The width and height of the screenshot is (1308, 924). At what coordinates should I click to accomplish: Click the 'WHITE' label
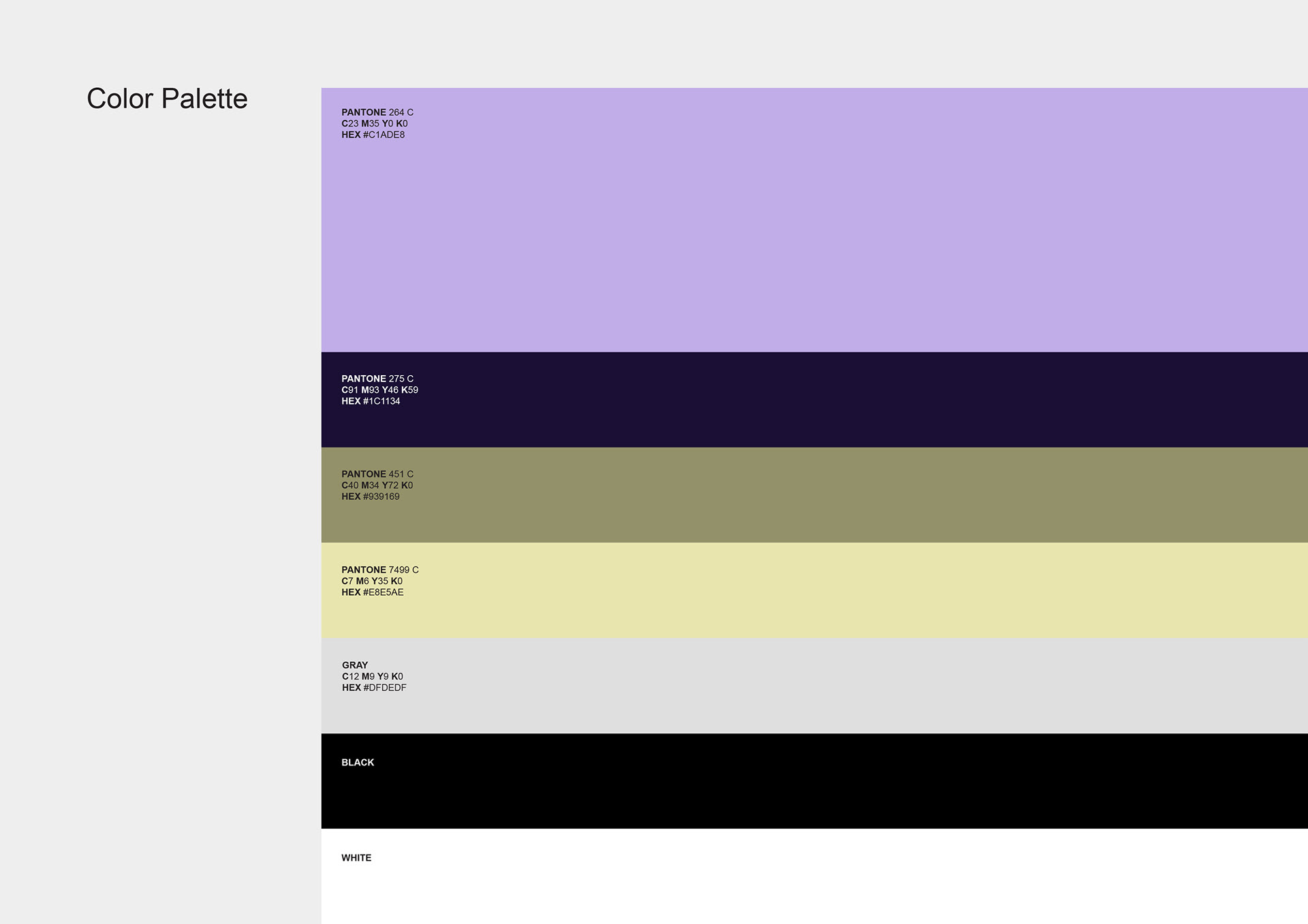[x=356, y=858]
